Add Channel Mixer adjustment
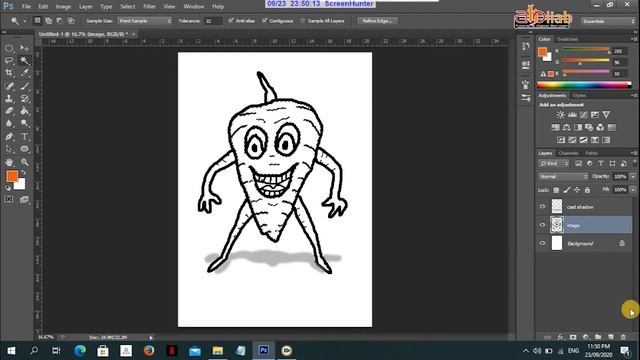 (600, 127)
